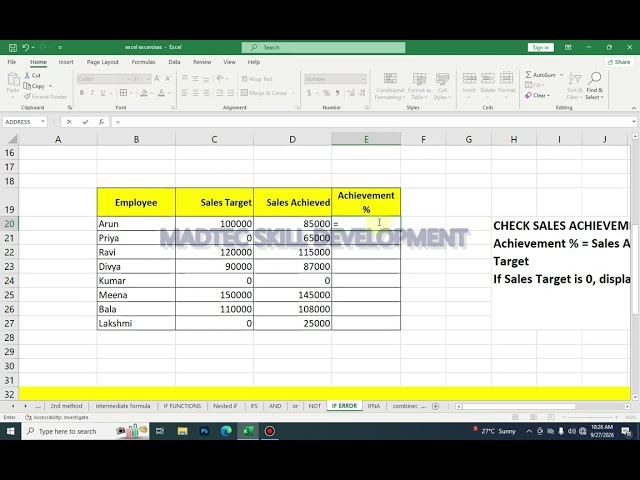
Task: Click the Copy icon
Action: pyautogui.click(x=27, y=86)
